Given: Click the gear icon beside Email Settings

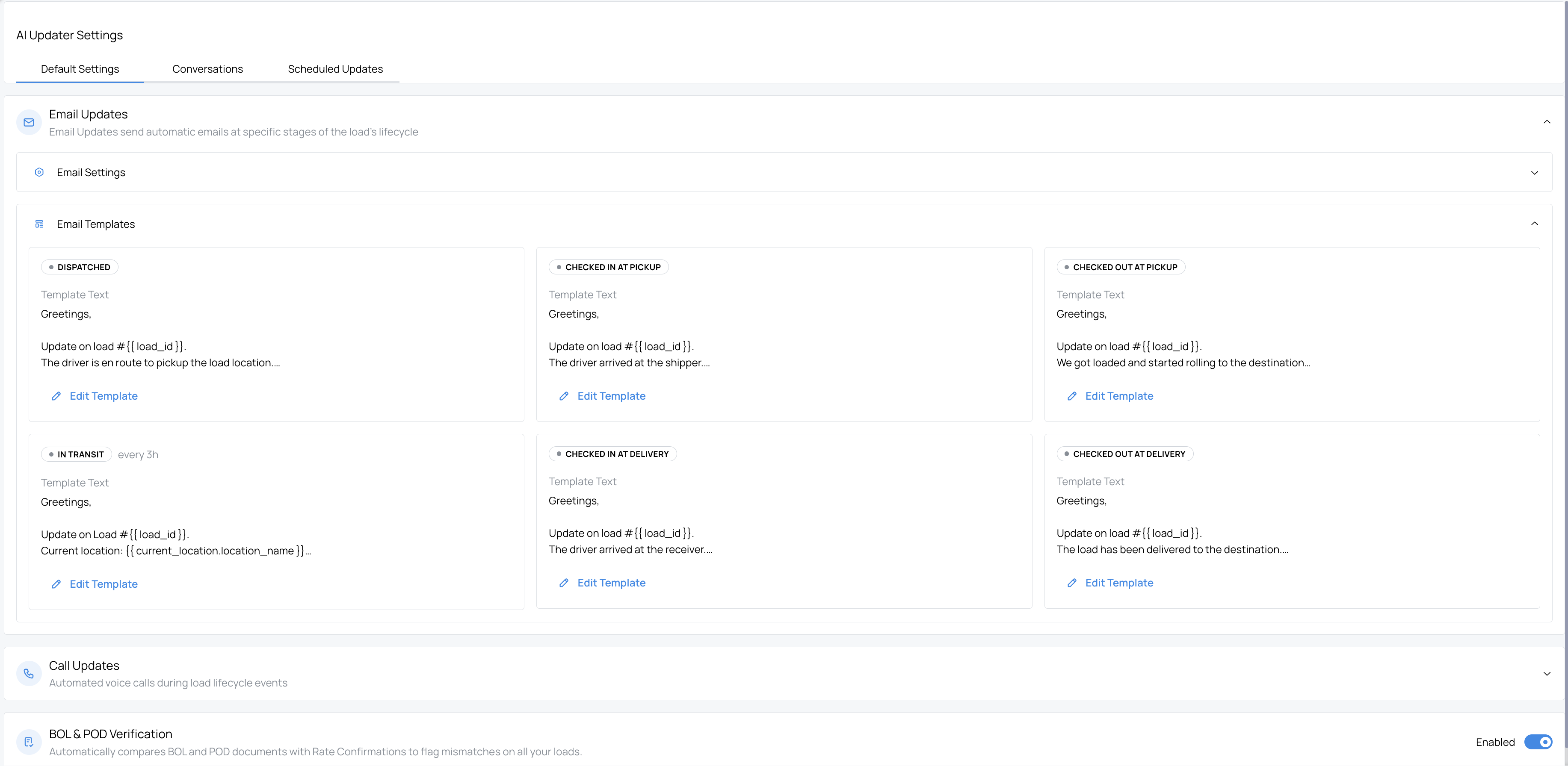Looking at the screenshot, I should click(39, 172).
